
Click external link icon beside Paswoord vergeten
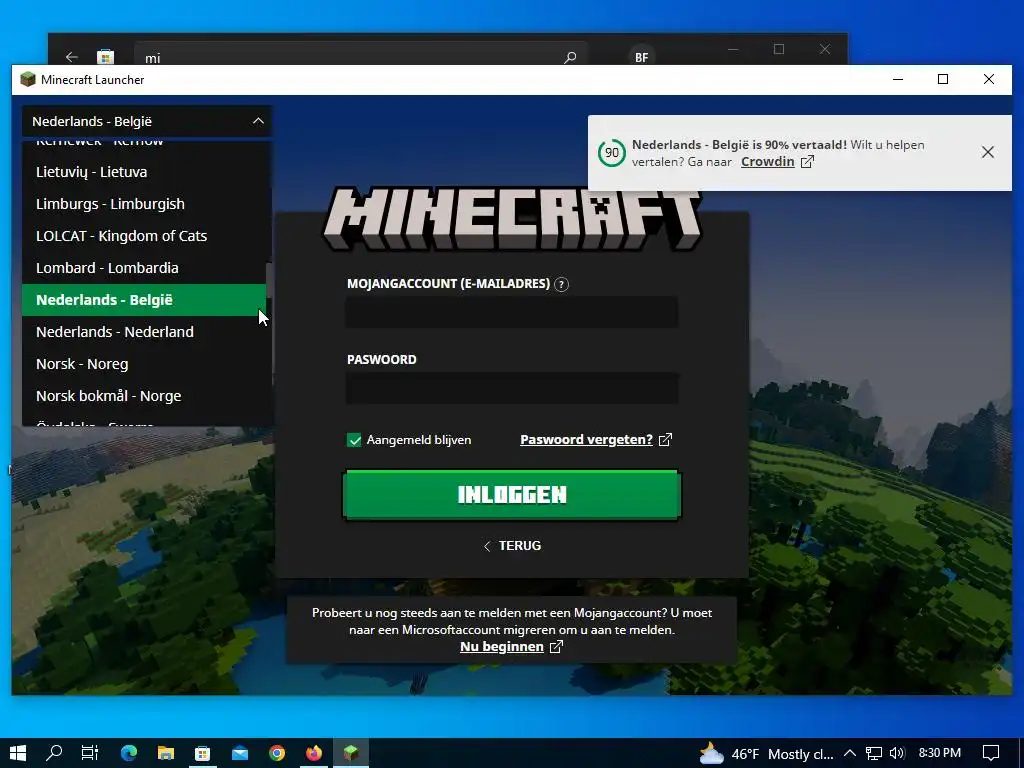coord(665,440)
